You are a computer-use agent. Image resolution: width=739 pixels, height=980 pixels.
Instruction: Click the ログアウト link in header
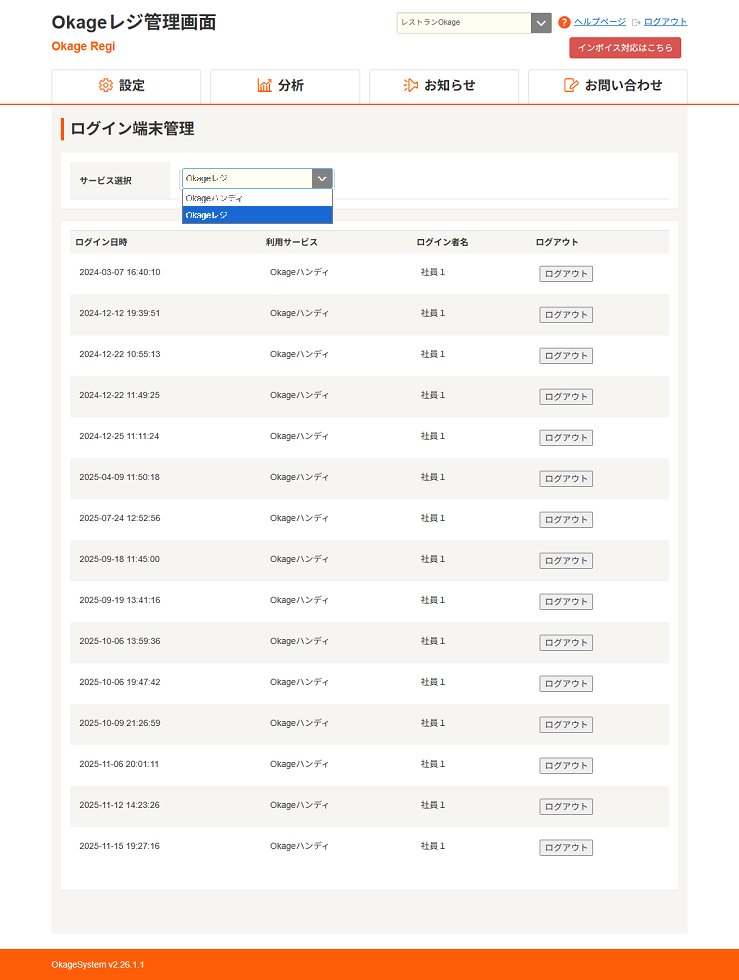tap(665, 22)
